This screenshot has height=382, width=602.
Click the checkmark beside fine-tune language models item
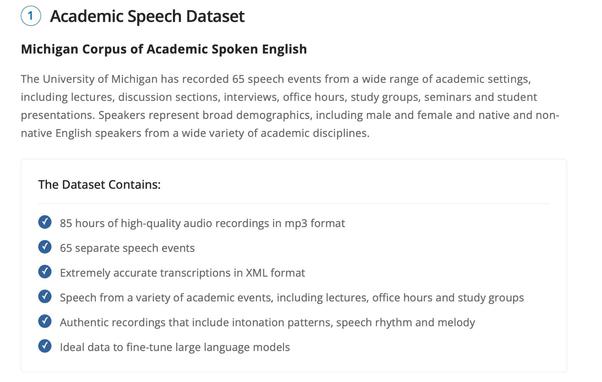click(45, 346)
